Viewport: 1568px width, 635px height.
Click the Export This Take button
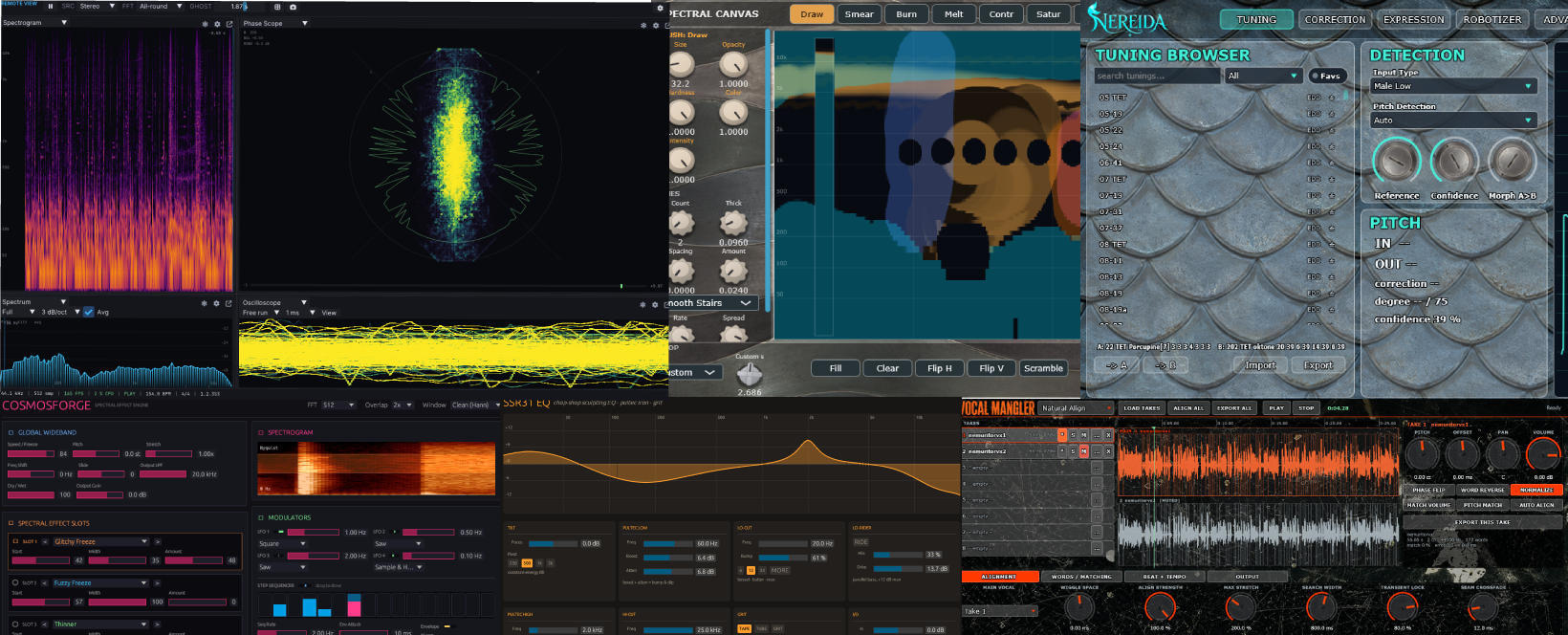click(x=1483, y=522)
